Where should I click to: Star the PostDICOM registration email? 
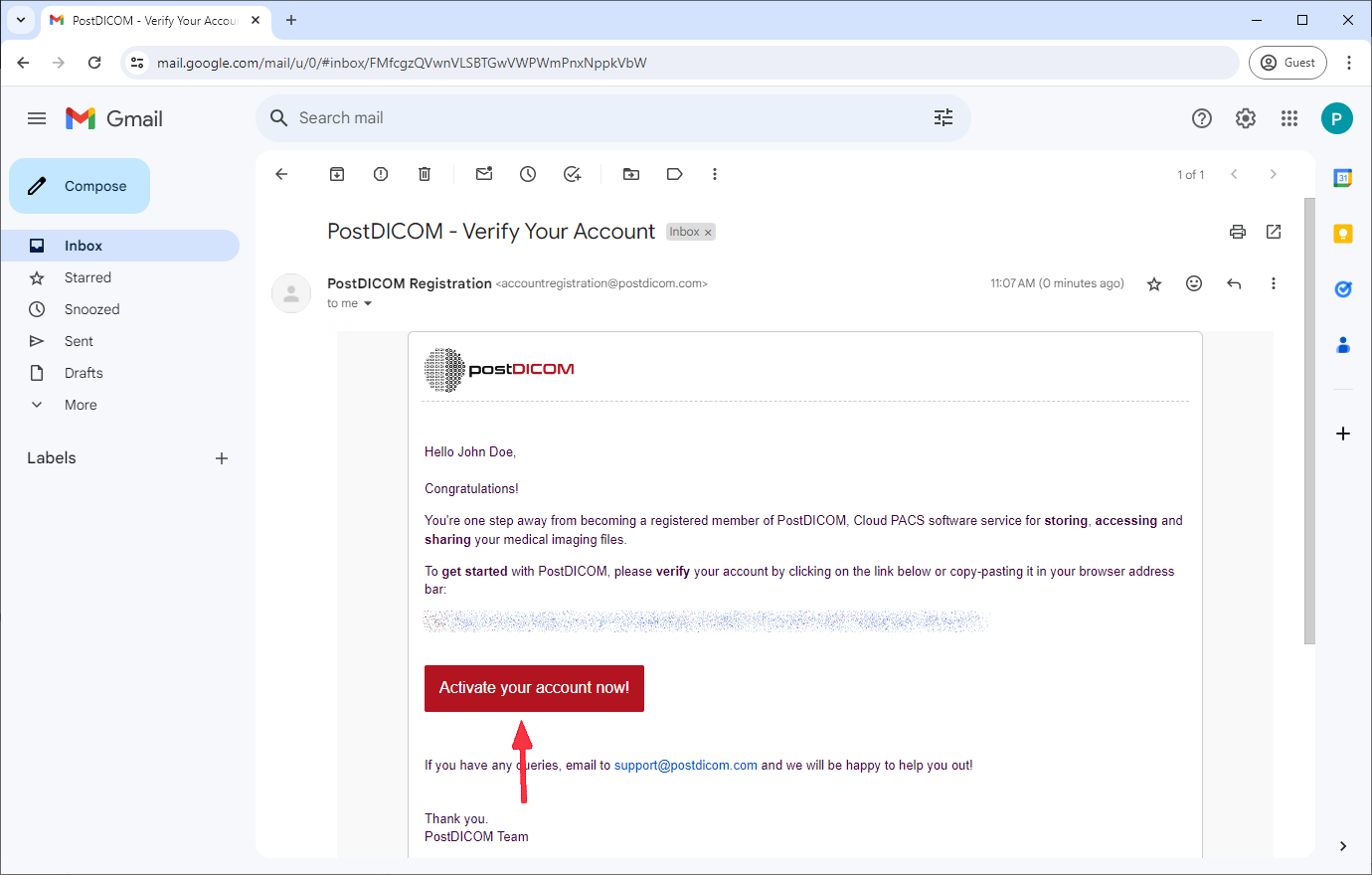click(x=1154, y=283)
